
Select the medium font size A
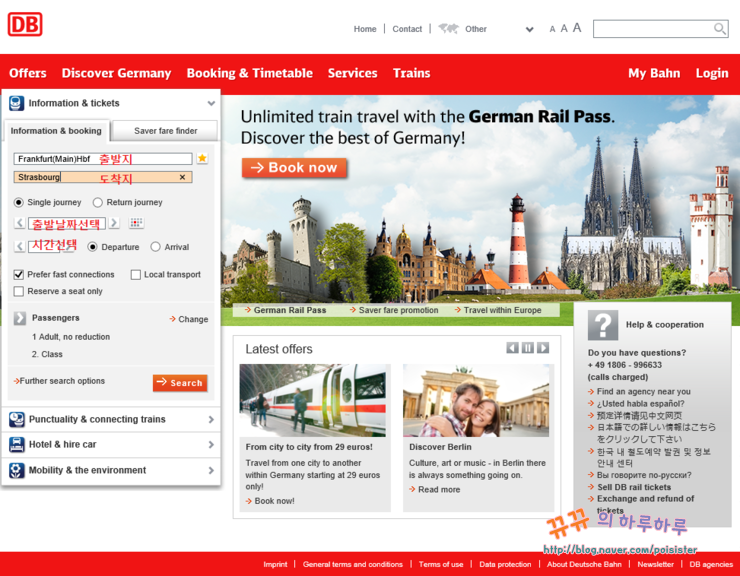click(x=563, y=29)
